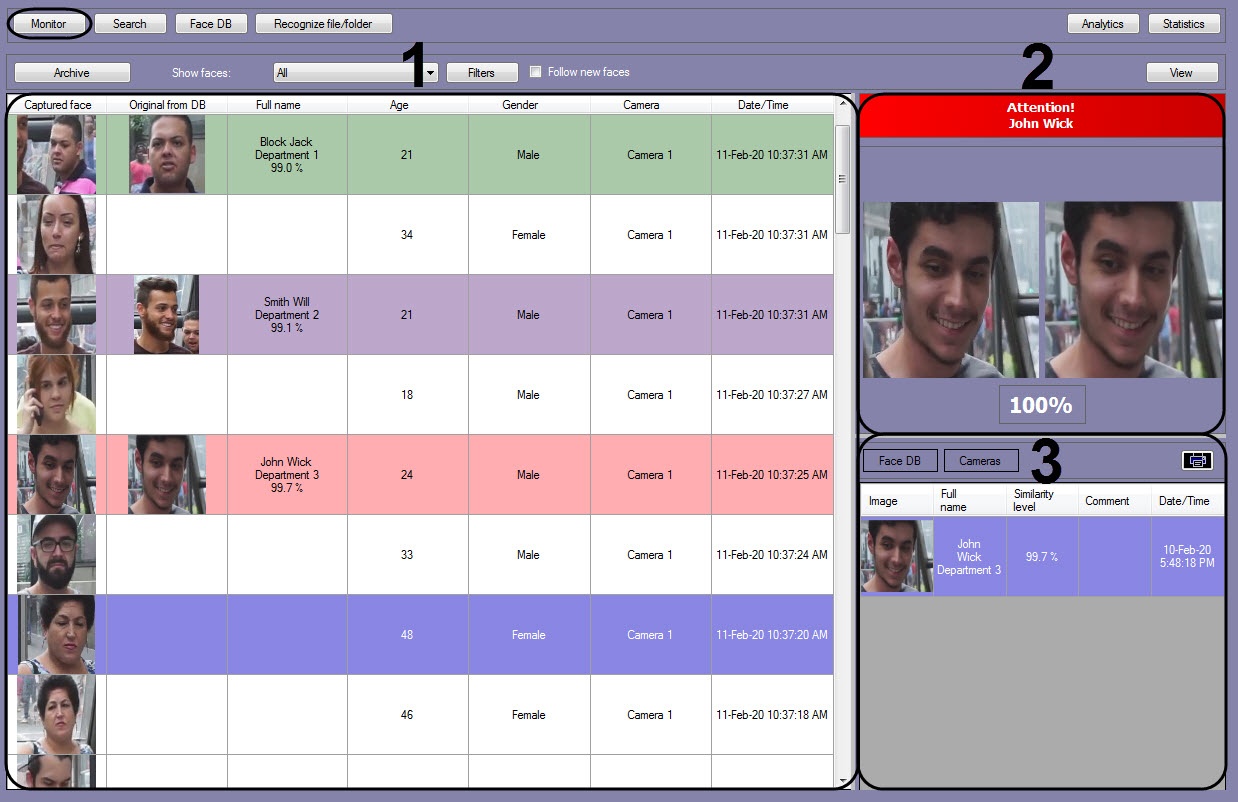Click the "Smith Will Department 2 99.1 %" cell

(x=287, y=315)
